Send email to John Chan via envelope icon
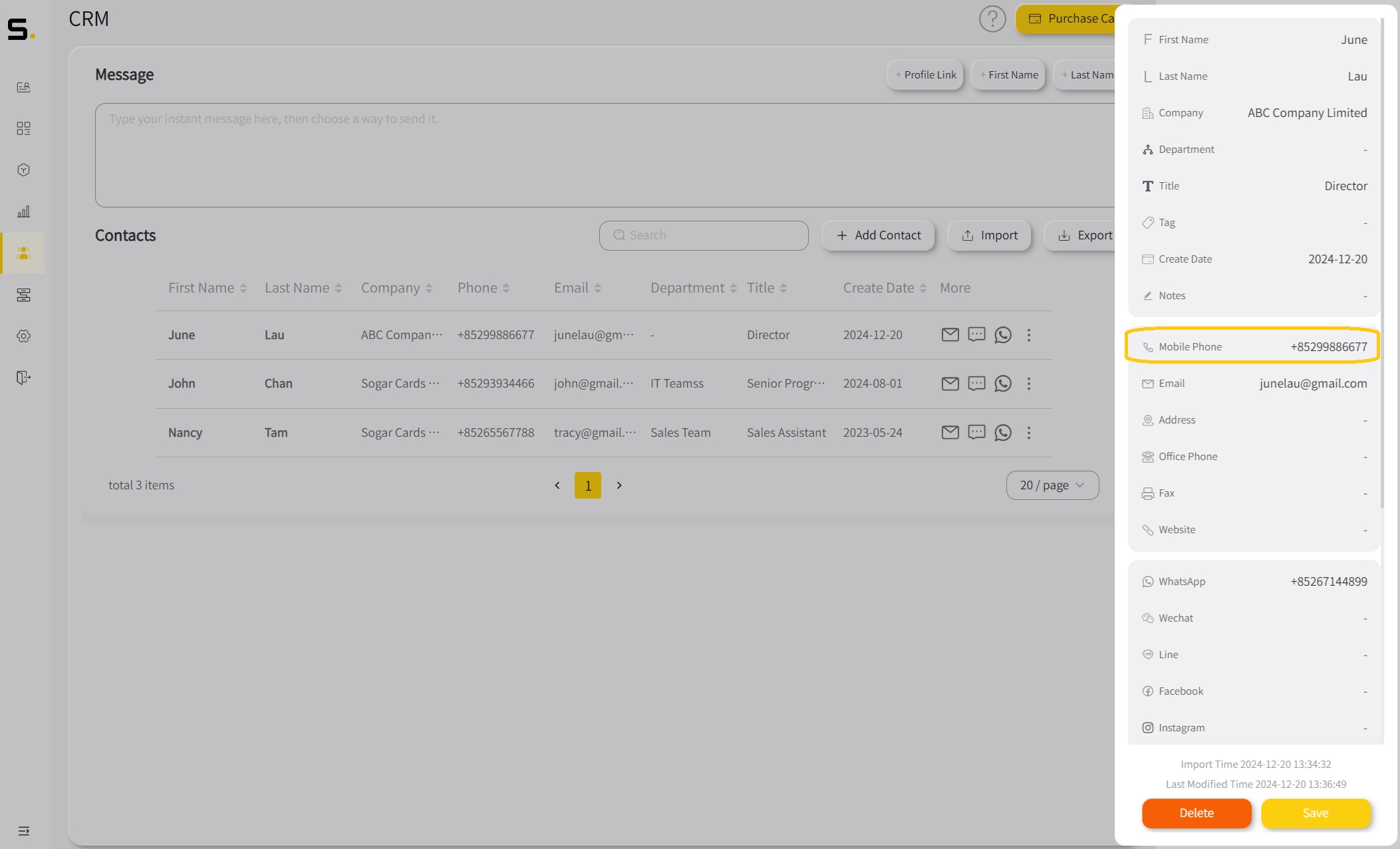 click(x=950, y=384)
